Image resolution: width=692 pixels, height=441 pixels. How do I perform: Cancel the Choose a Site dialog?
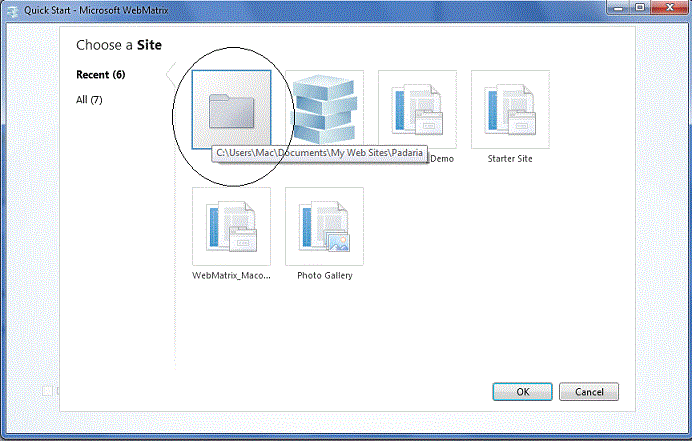click(x=589, y=392)
